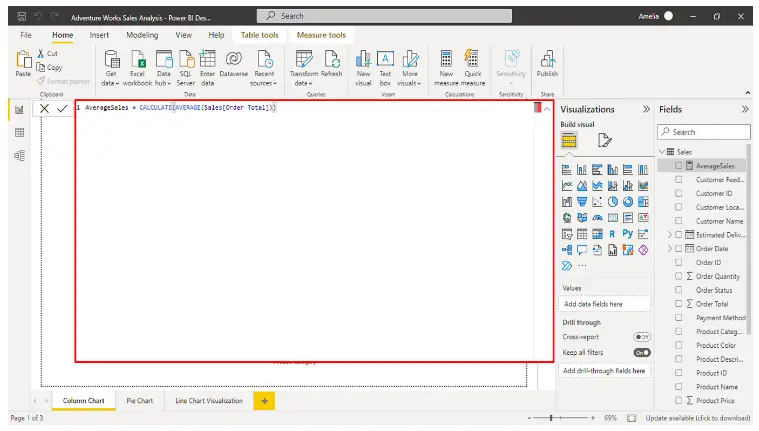Image resolution: width=759 pixels, height=431 pixels.
Task: Commit the formula with the checkmark icon
Action: [62, 108]
